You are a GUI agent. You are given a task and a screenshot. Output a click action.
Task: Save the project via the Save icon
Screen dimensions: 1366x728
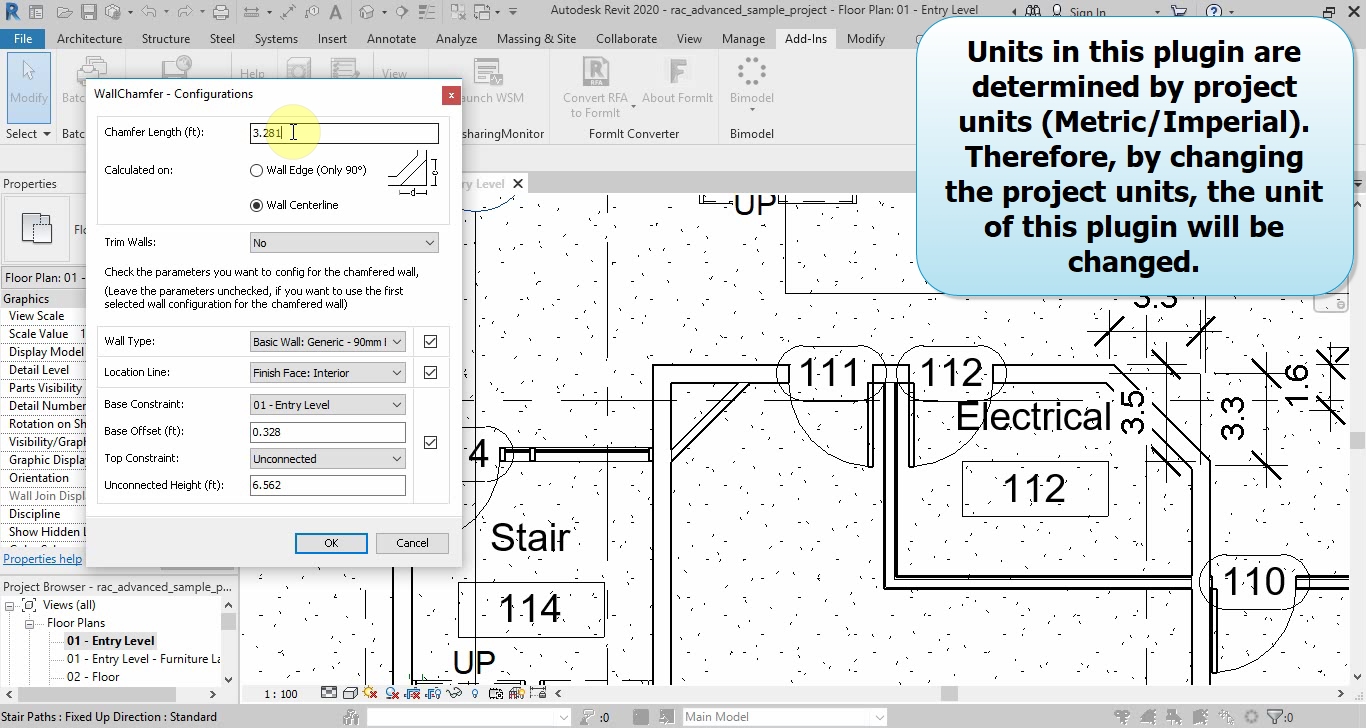[x=89, y=10]
